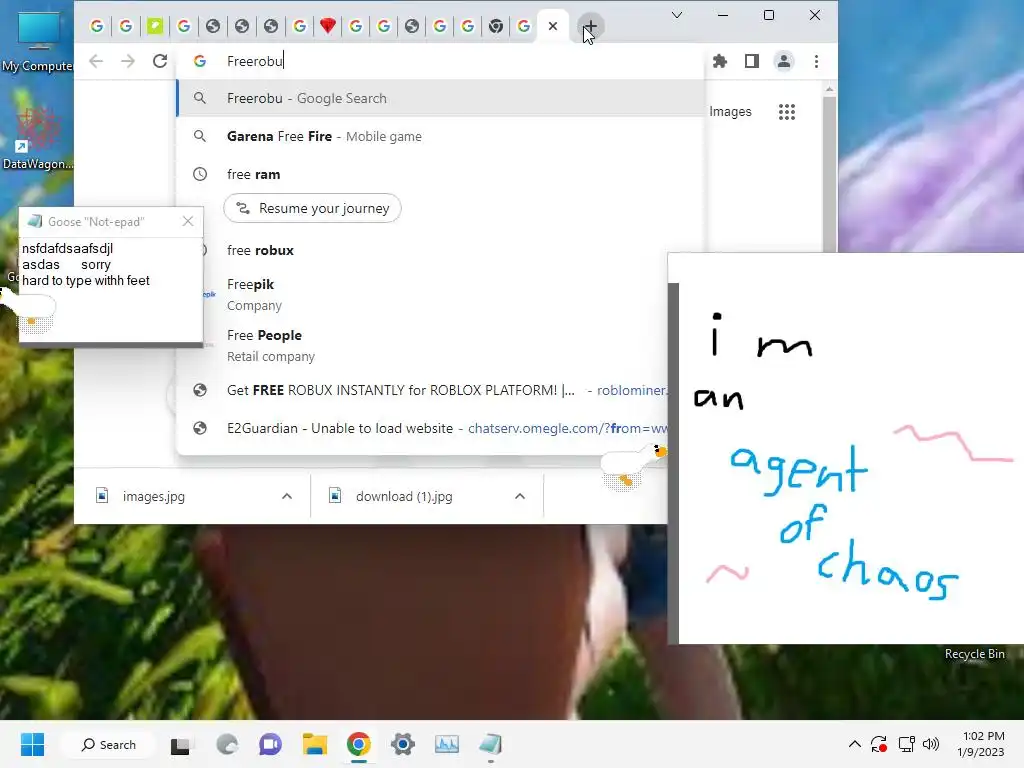Click the update sync tray icon
The image size is (1024, 768).
[x=879, y=744]
